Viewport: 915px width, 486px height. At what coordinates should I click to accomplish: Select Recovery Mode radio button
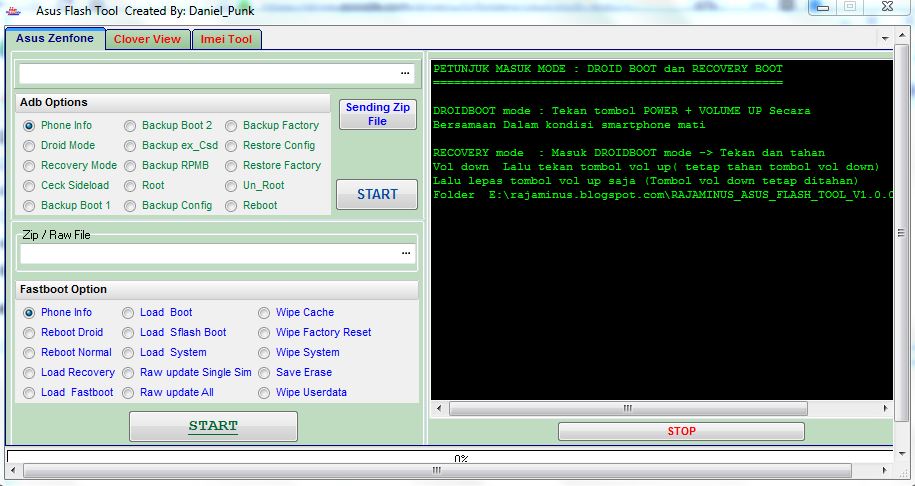[x=29, y=166]
